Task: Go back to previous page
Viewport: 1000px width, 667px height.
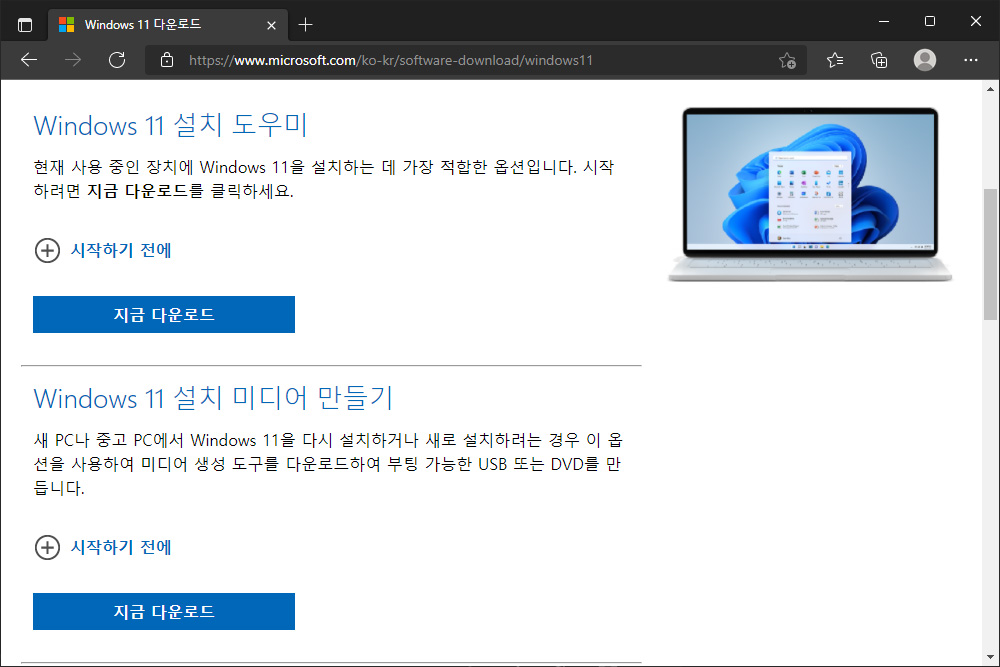Action: [x=29, y=60]
